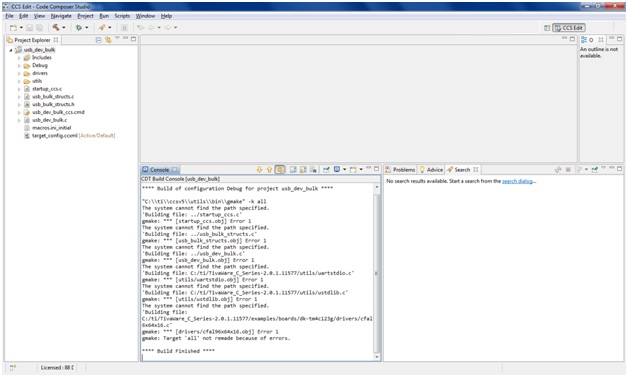Collapse the usb_dev_bulk project node

(x=11, y=50)
